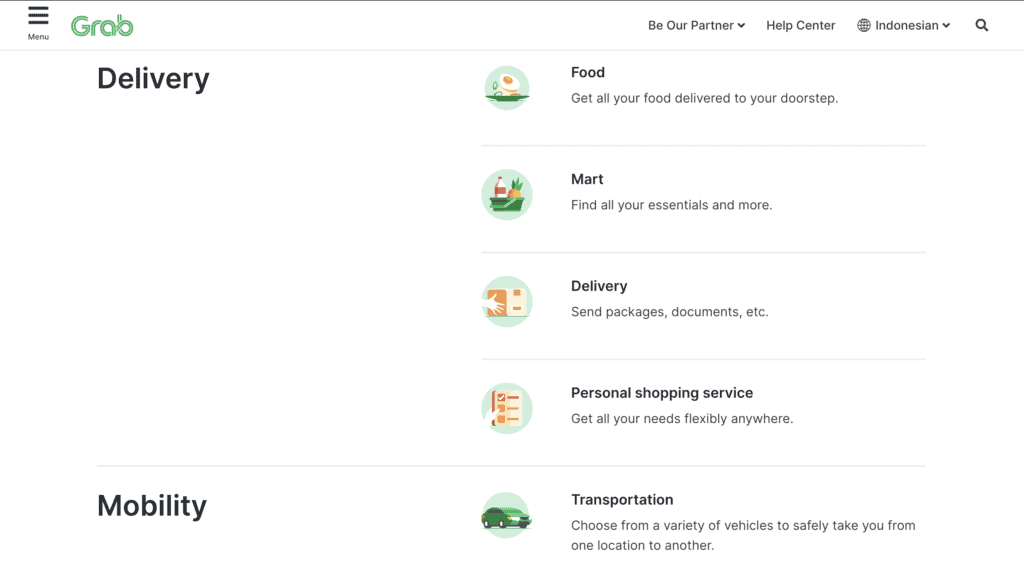This screenshot has width=1024, height=579.
Task: Open the Transportation service link
Action: (x=622, y=500)
